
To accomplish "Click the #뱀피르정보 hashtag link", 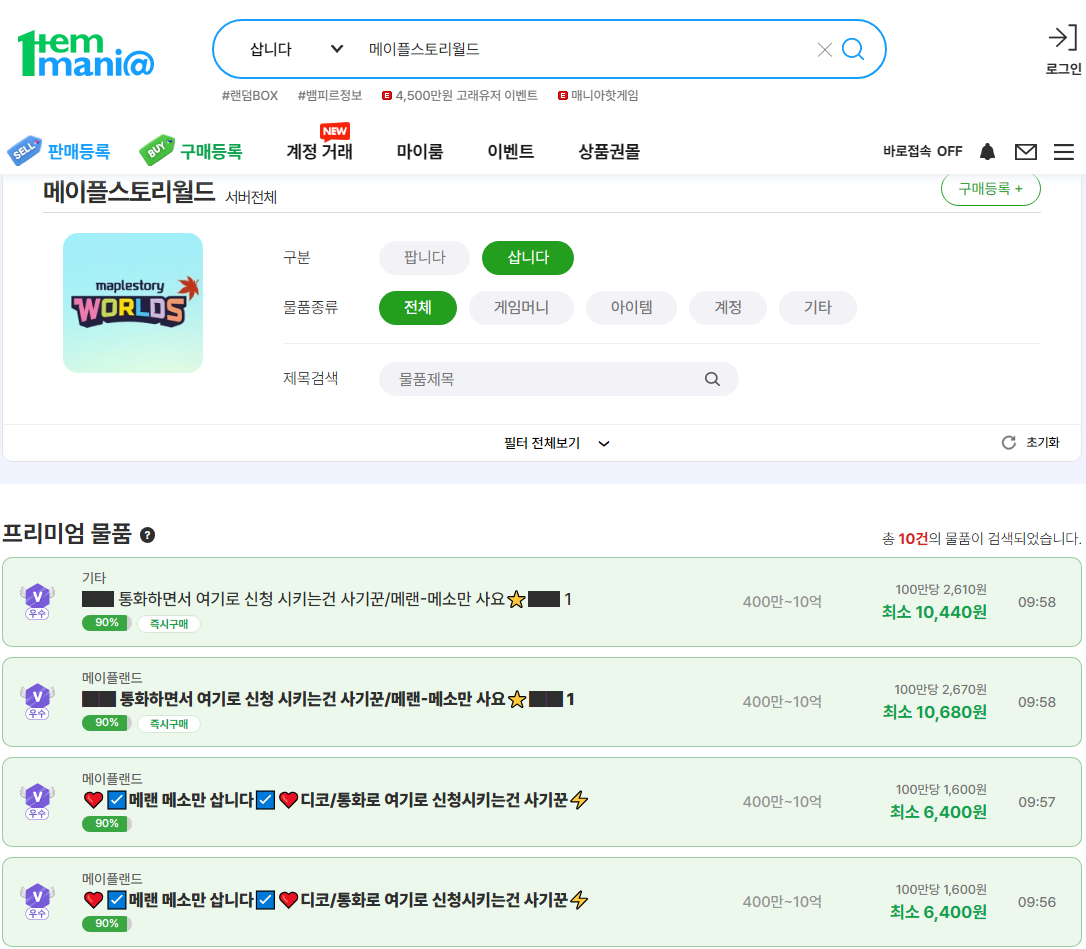I will [330, 96].
